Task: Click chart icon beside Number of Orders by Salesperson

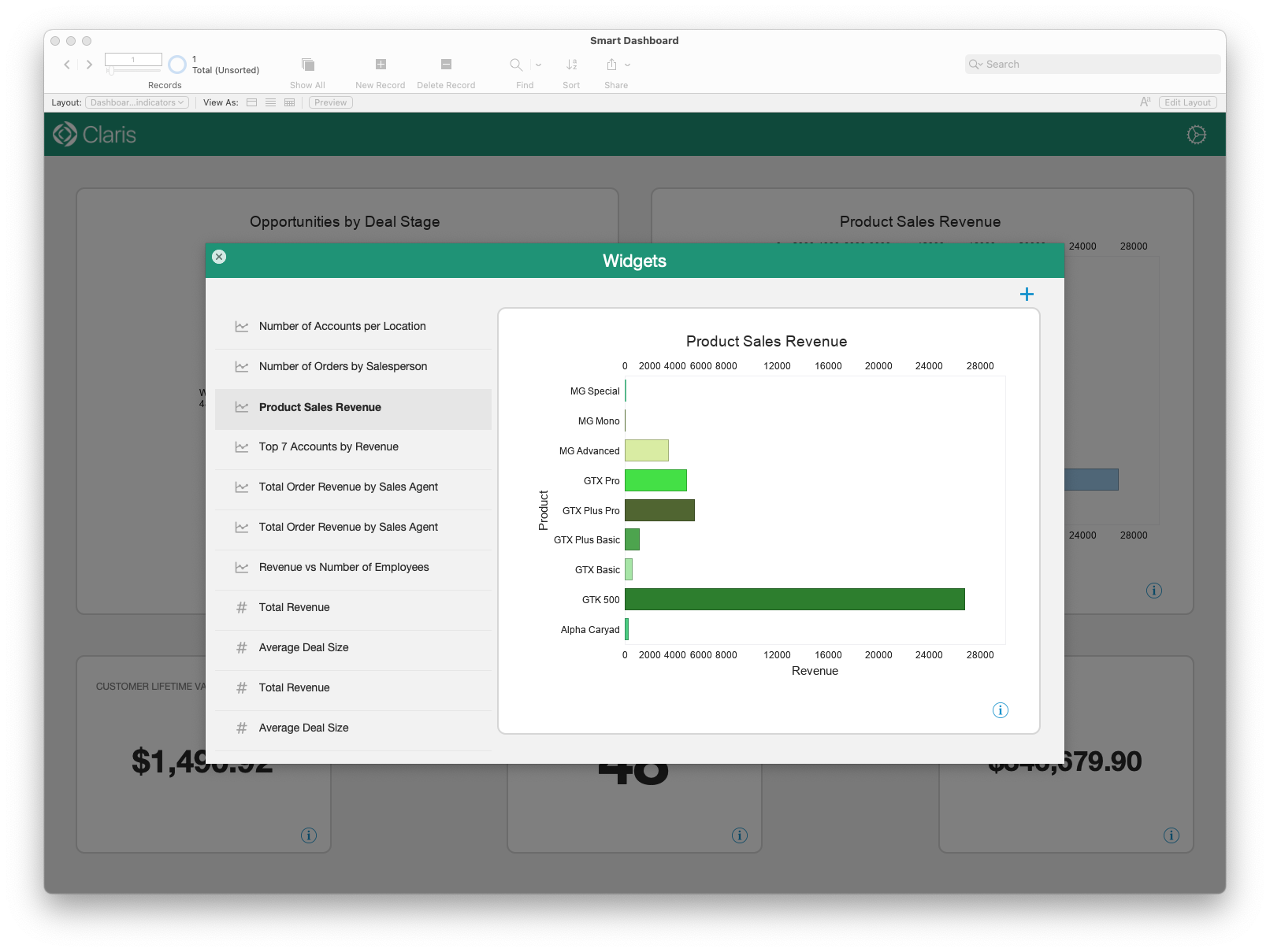Action: [242, 366]
